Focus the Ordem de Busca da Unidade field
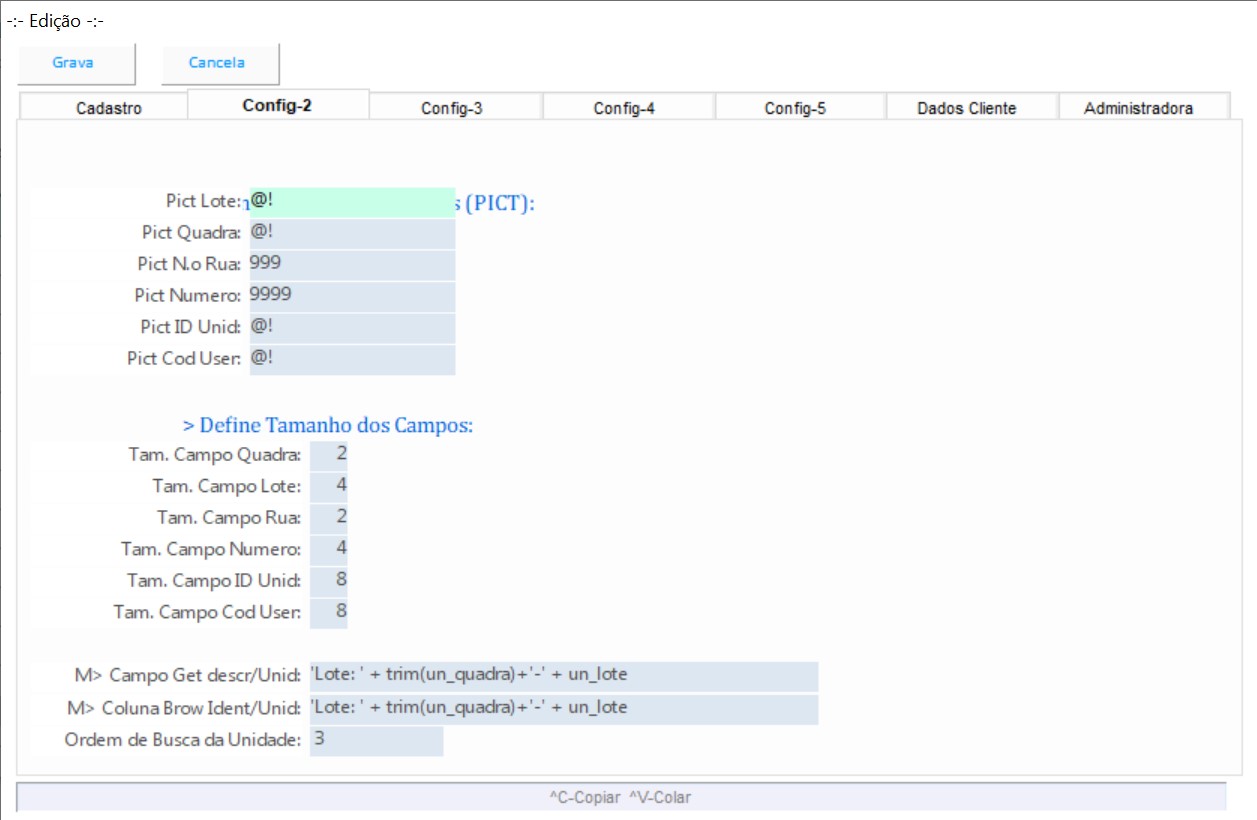Viewport: 1257px width, 820px height. (376, 740)
